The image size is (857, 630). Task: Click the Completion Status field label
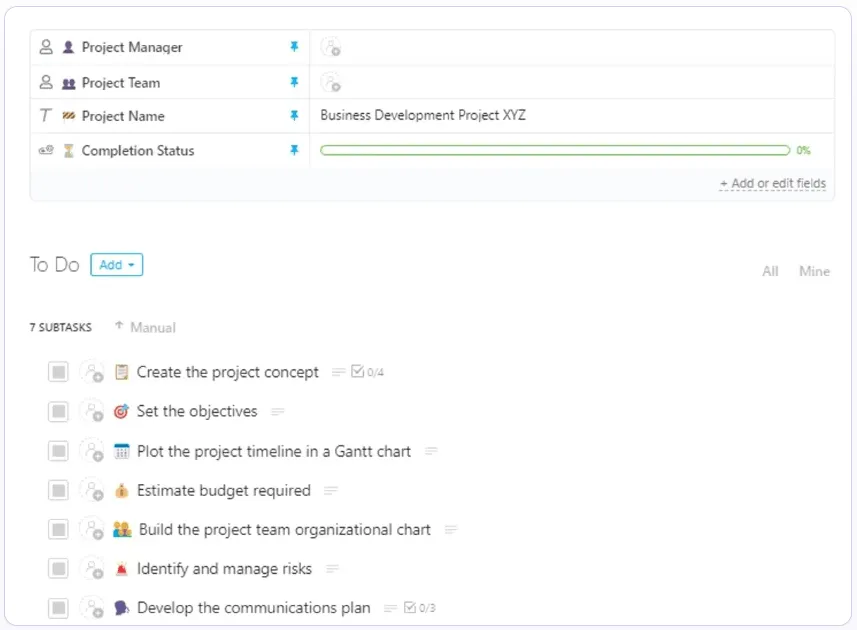click(138, 150)
